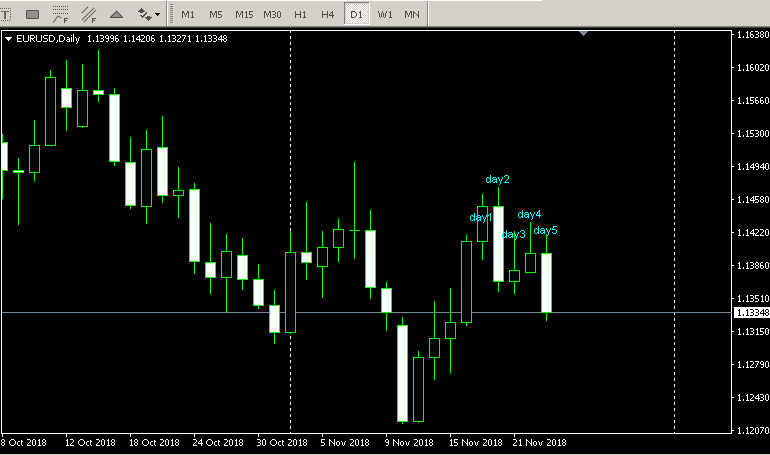Click the 30 Oct 2018 date label
The height and width of the screenshot is (455, 770).
pos(282,443)
